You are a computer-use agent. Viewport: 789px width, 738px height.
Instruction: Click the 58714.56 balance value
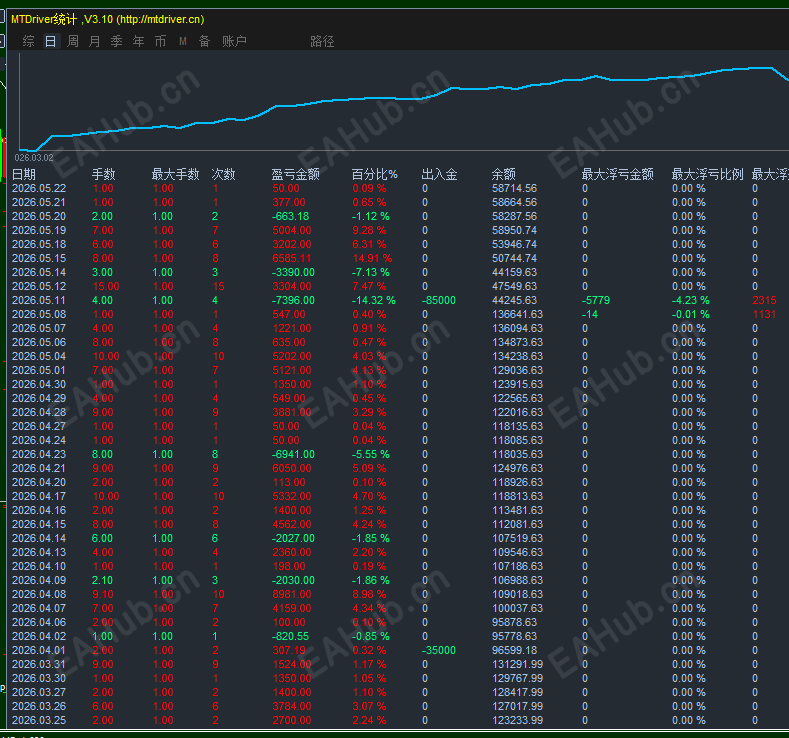tap(514, 189)
